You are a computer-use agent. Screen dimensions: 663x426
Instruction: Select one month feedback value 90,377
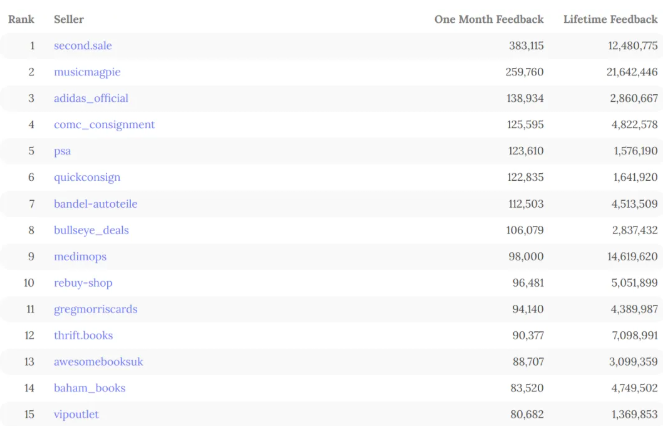pos(528,335)
